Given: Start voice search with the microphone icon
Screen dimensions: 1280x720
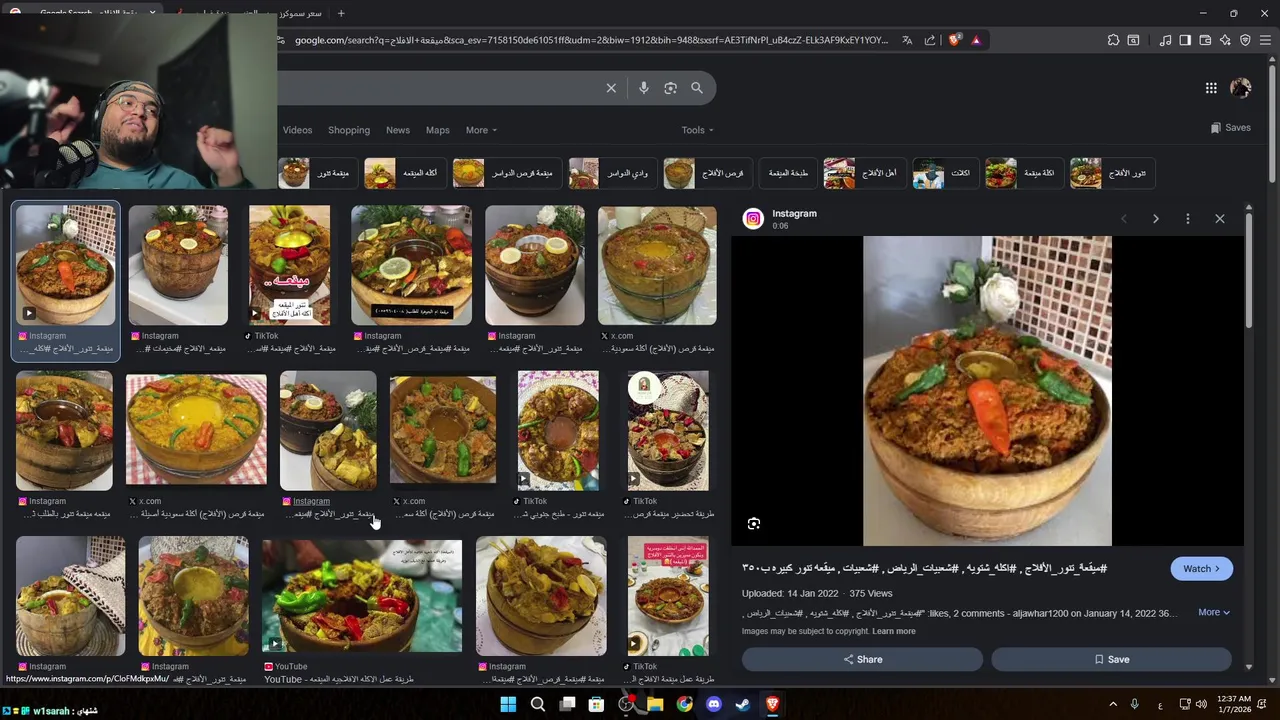Looking at the screenshot, I should [x=644, y=88].
